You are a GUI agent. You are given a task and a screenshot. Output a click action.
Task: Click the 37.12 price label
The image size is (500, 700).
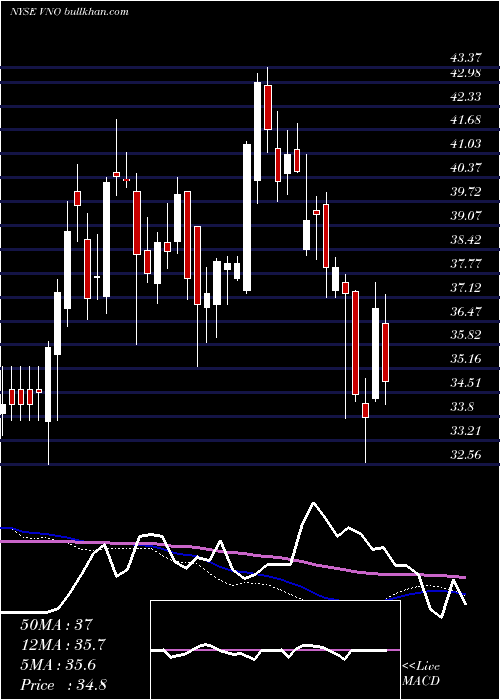[x=466, y=288]
